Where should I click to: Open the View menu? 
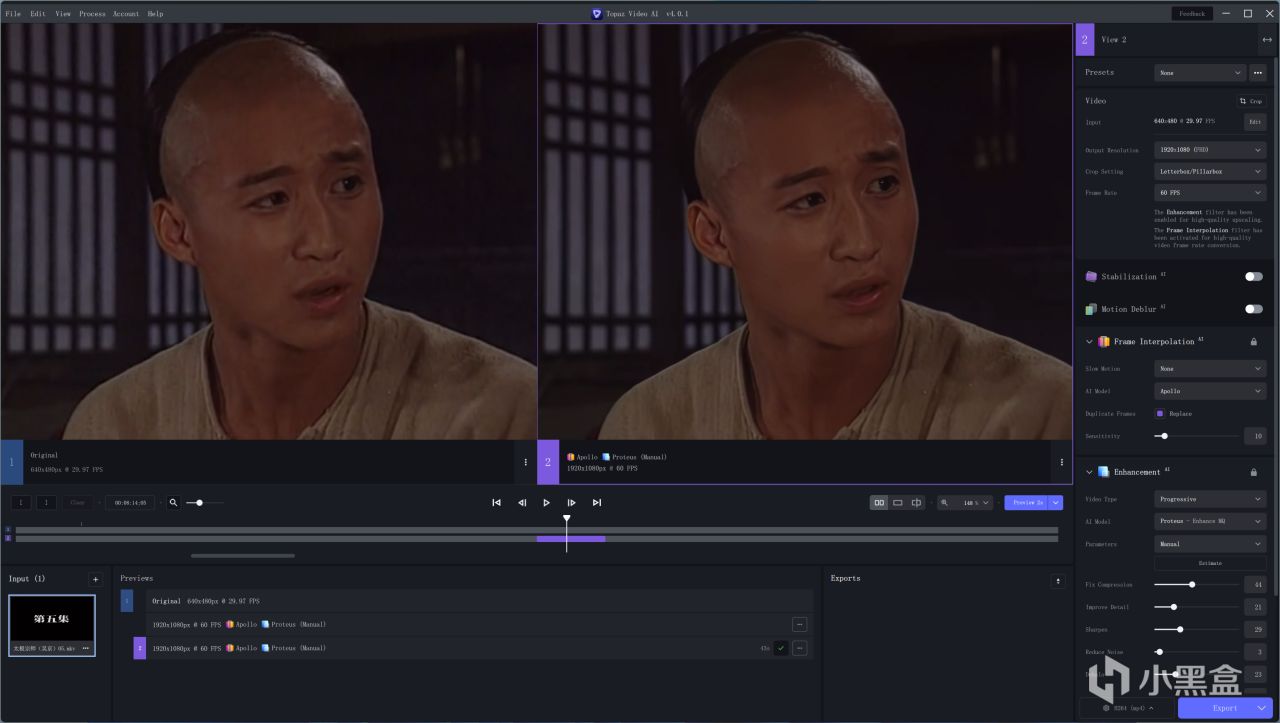63,14
